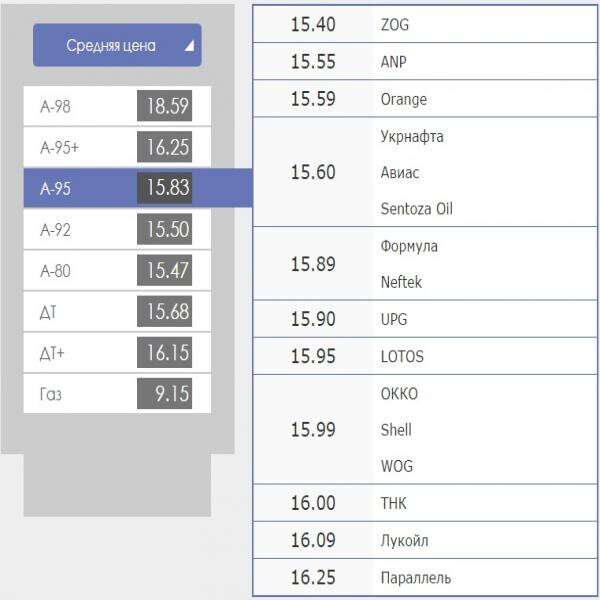Select the ДТ+ premium diesel row
The image size is (600, 600).
point(117,352)
